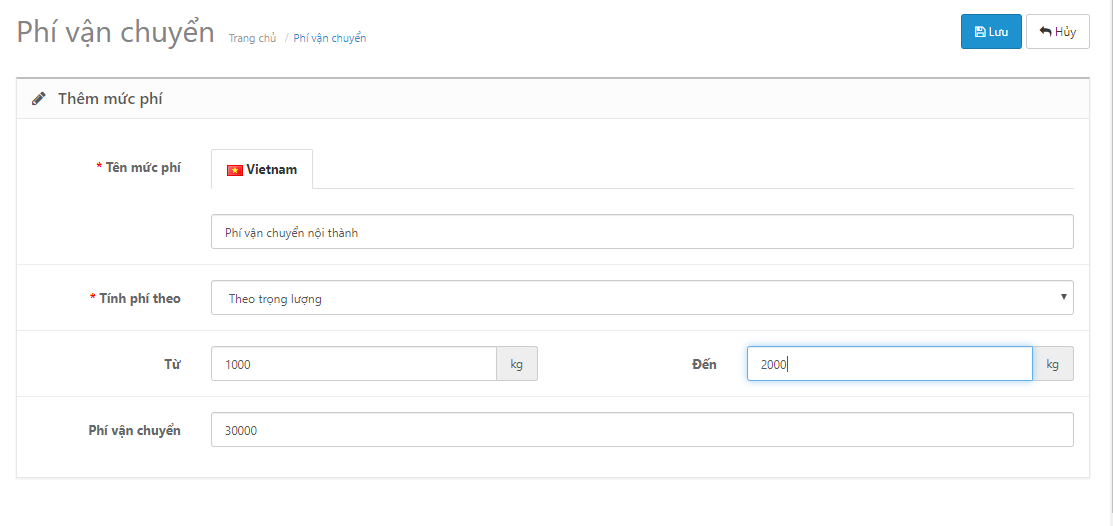
Task: Click the Phí vận chuyển amount field
Action: (642, 430)
